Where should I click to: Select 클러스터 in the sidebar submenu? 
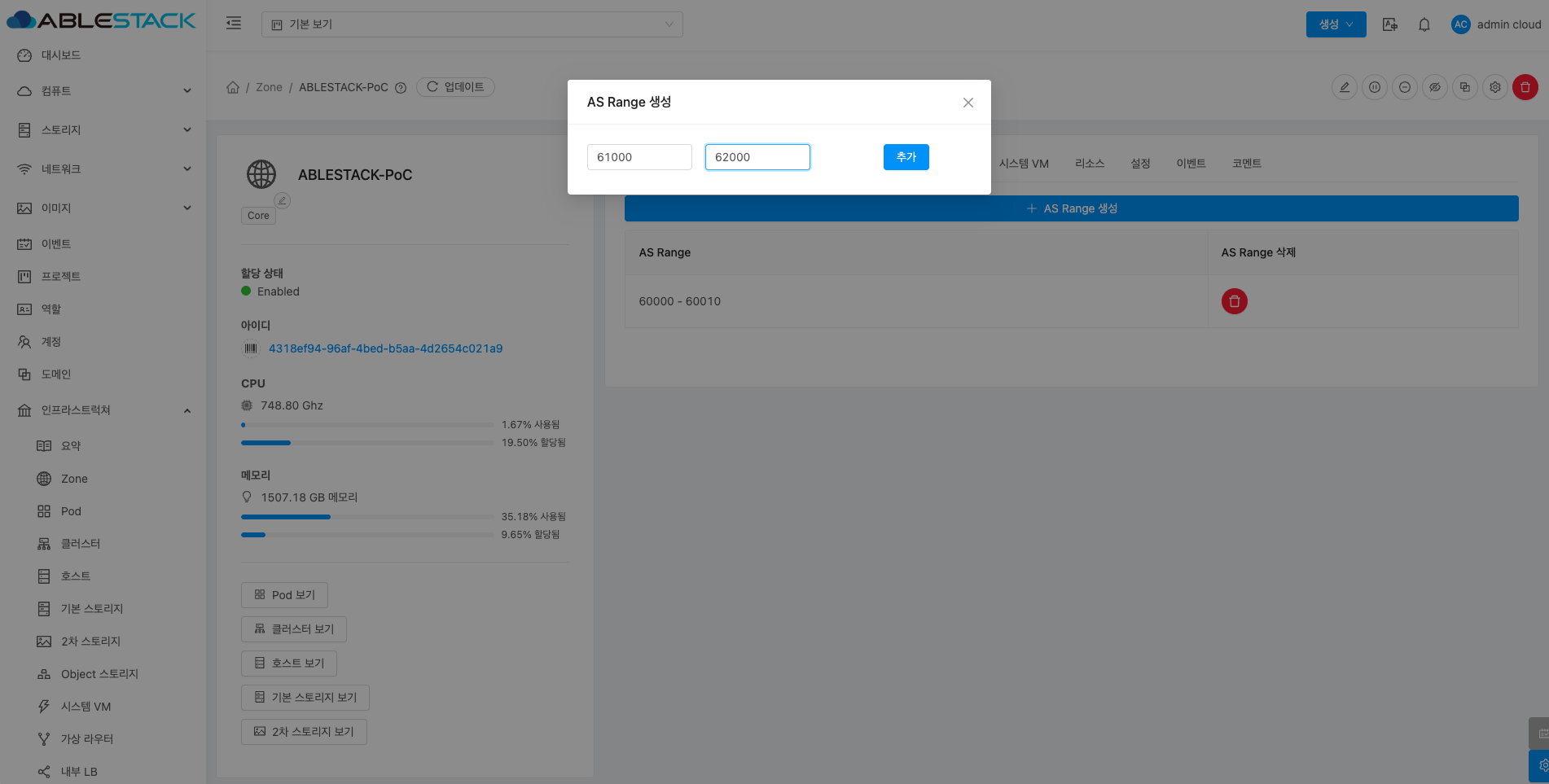[x=103, y=544]
